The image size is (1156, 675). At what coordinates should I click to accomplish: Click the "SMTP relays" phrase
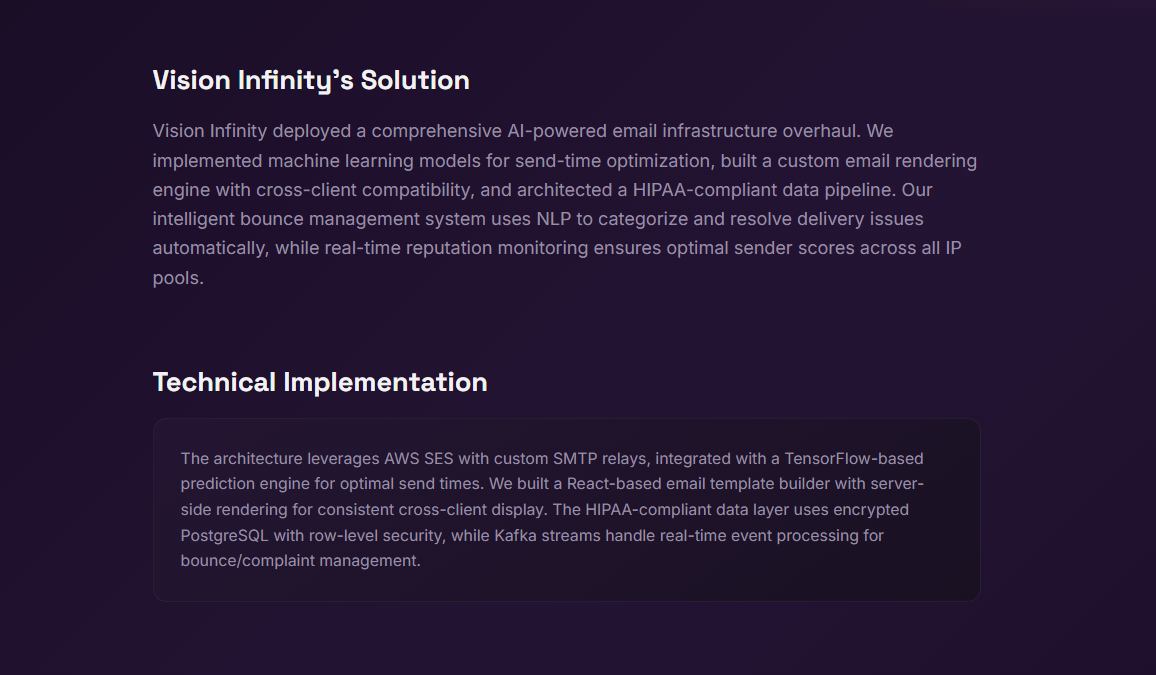pyautogui.click(x=599, y=459)
